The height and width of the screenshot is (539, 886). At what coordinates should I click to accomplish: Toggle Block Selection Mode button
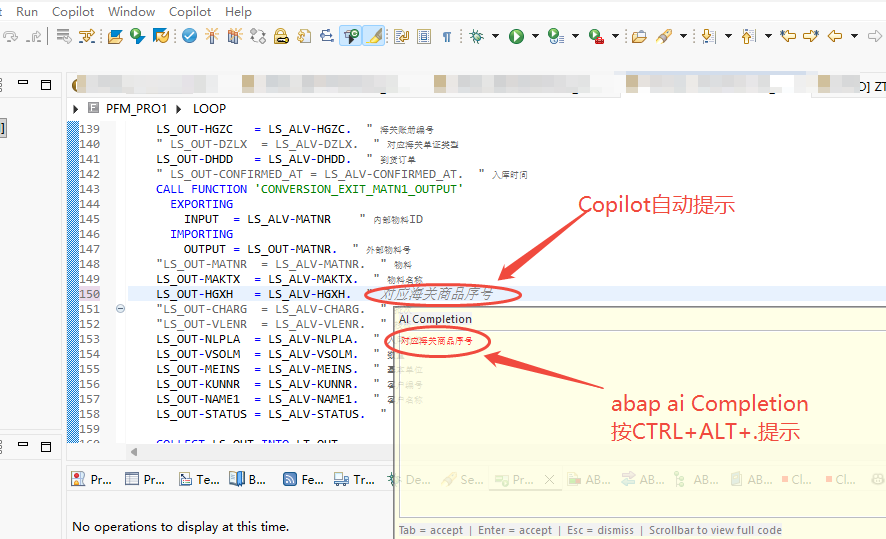click(424, 37)
